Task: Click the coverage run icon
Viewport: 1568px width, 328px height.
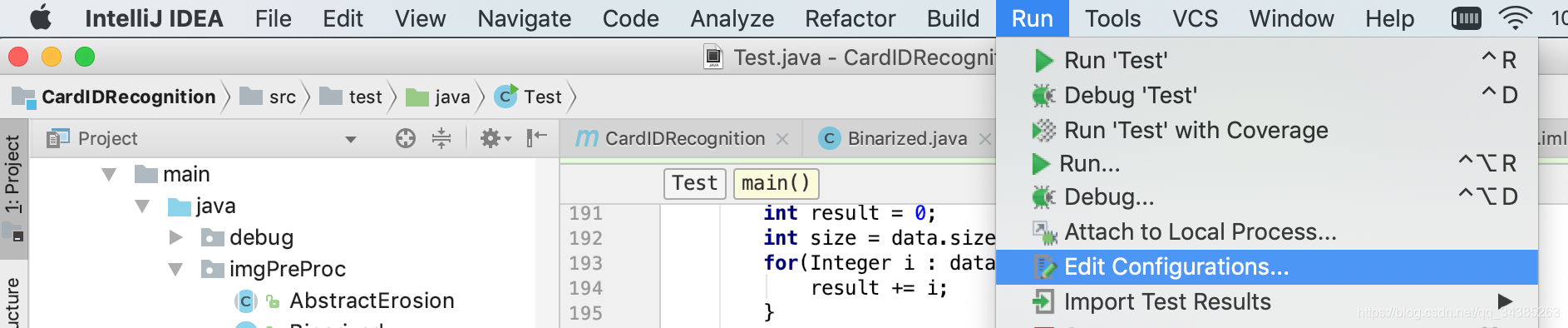Action: 1043,131
